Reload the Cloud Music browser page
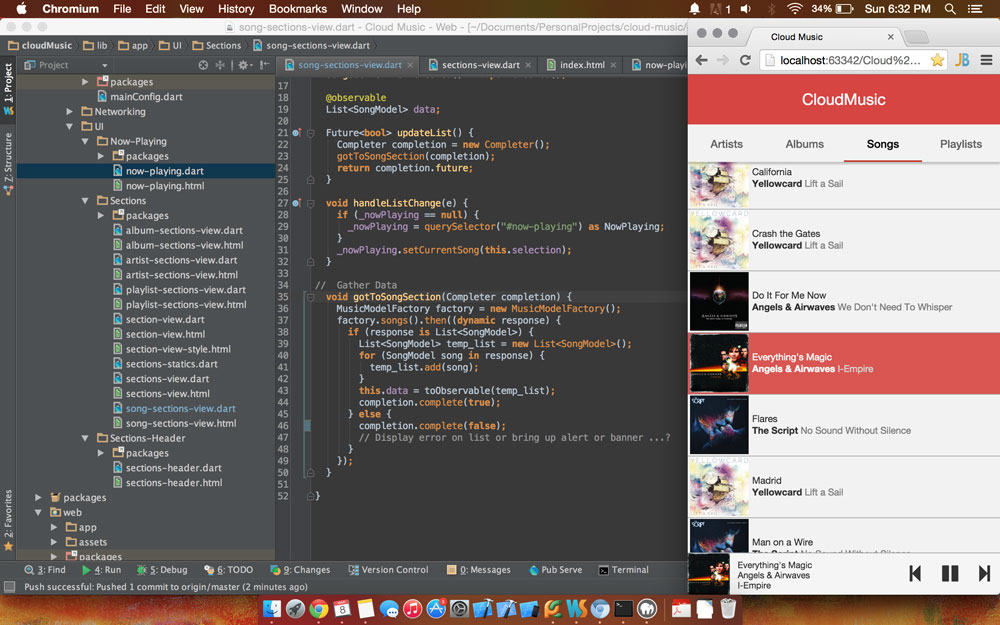Image resolution: width=1000 pixels, height=625 pixels. coord(745,60)
